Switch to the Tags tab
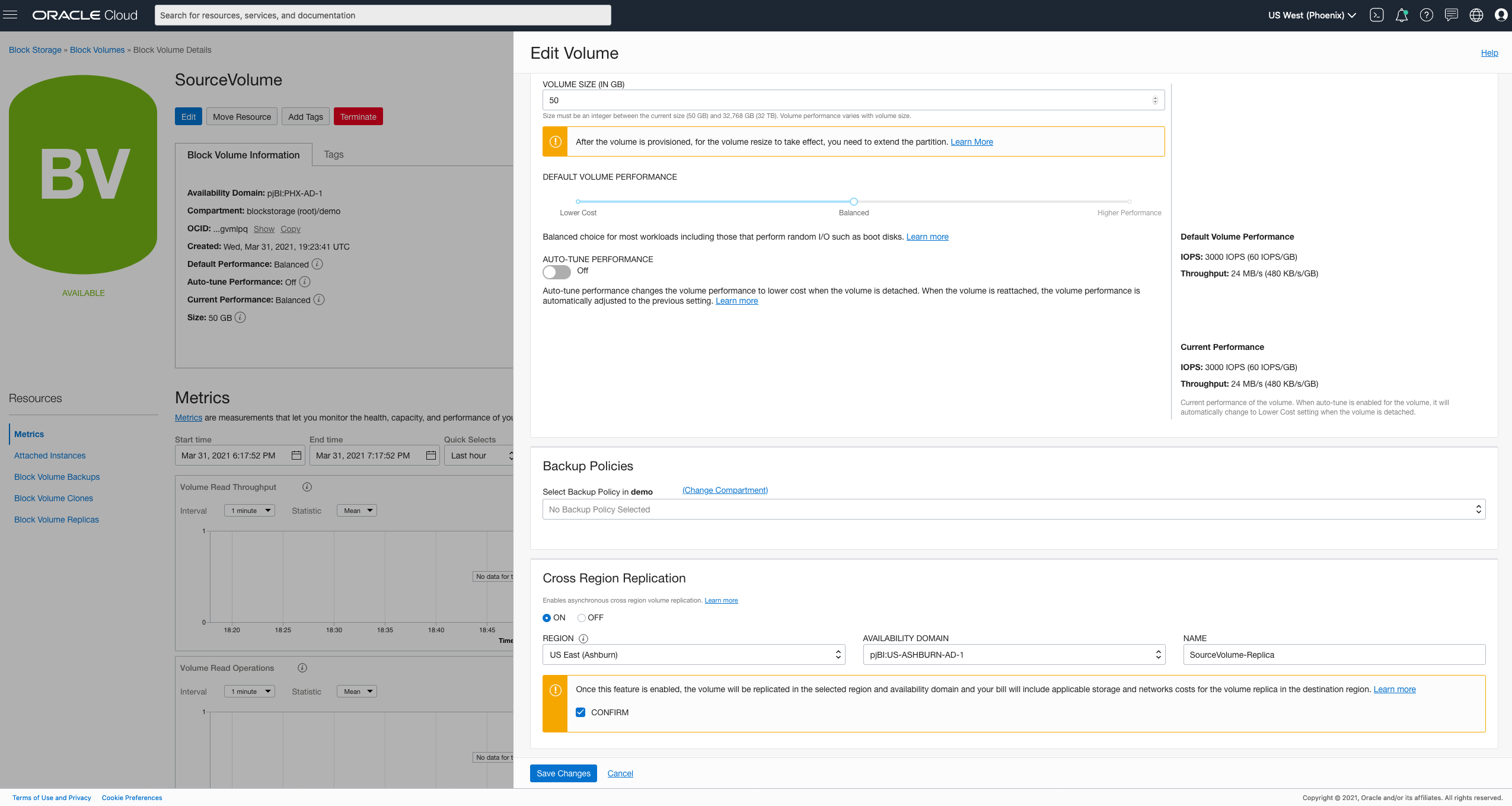Viewport: 1512px width, 806px height. [x=333, y=155]
